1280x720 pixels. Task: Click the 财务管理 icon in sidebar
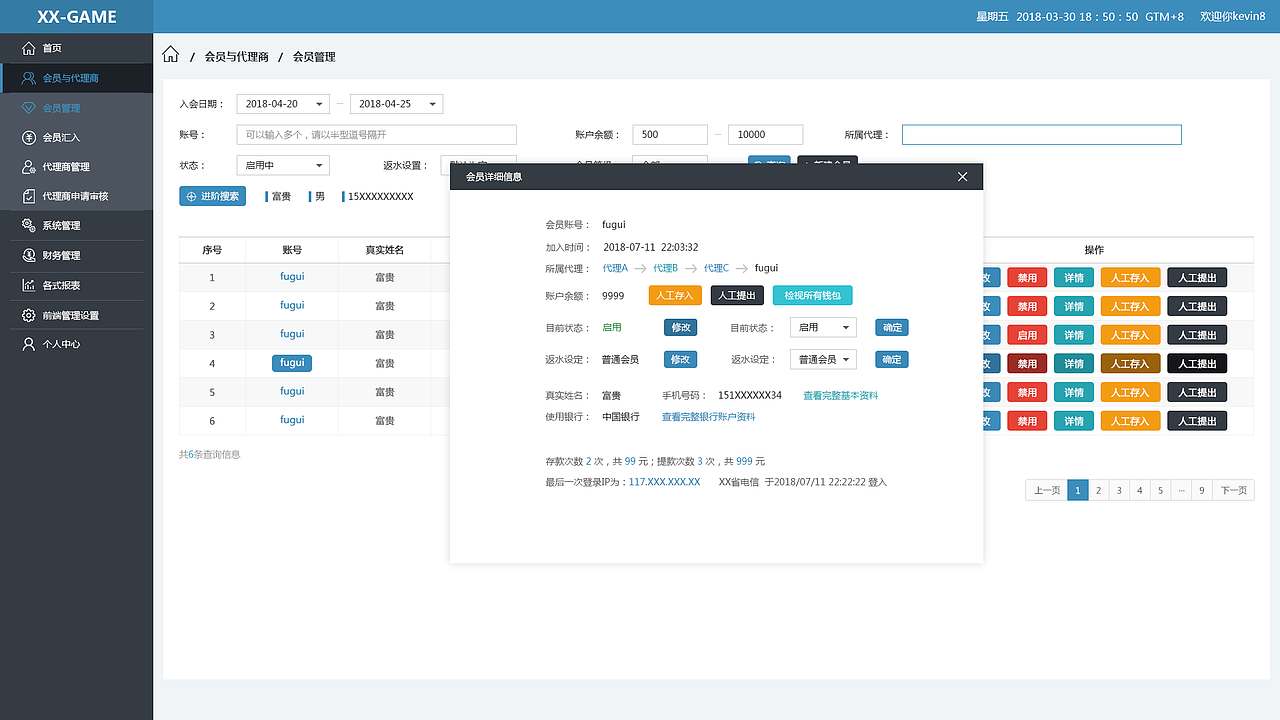click(29, 255)
